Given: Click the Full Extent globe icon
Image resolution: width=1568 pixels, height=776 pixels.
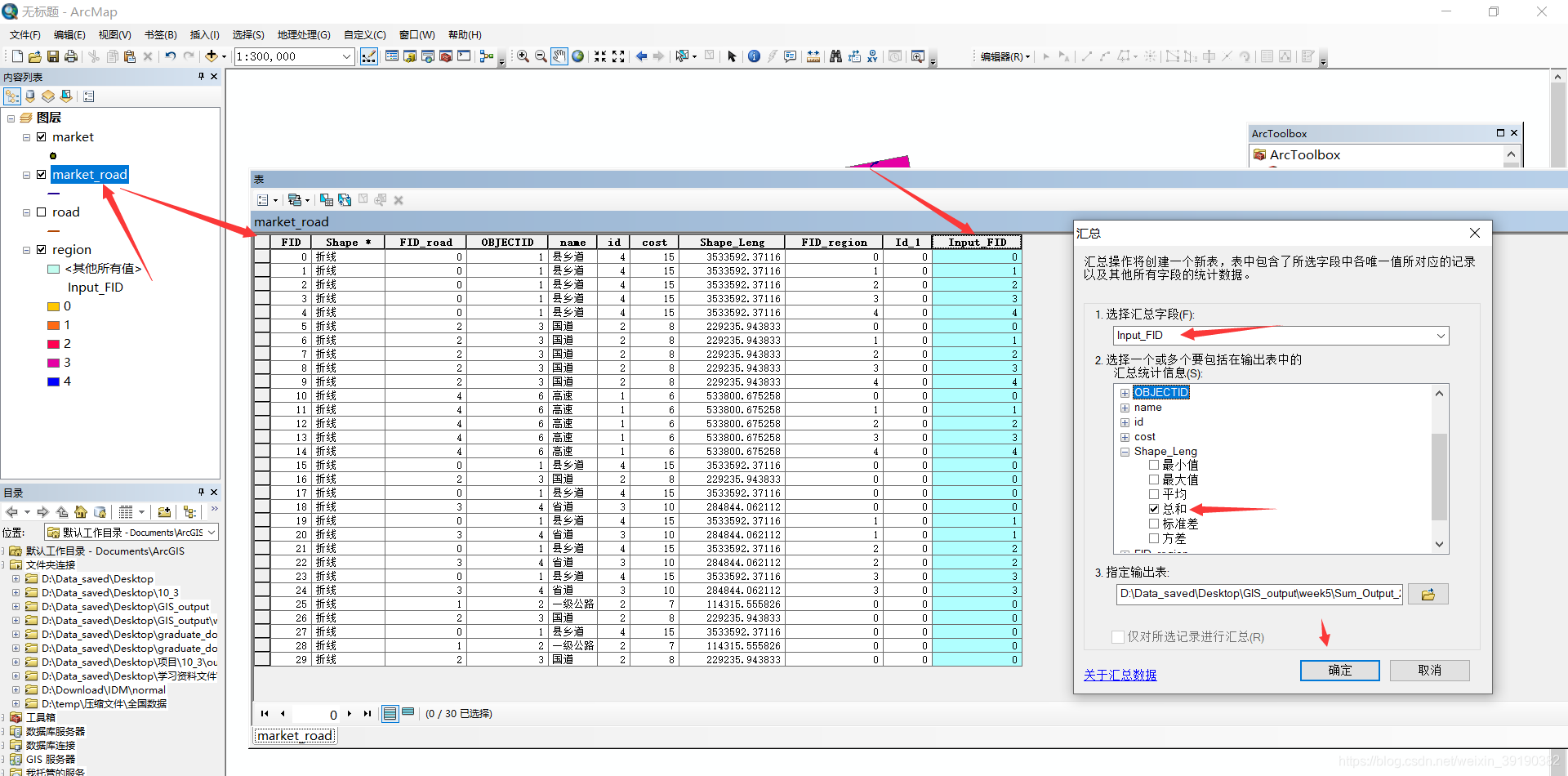Looking at the screenshot, I should pyautogui.click(x=578, y=56).
